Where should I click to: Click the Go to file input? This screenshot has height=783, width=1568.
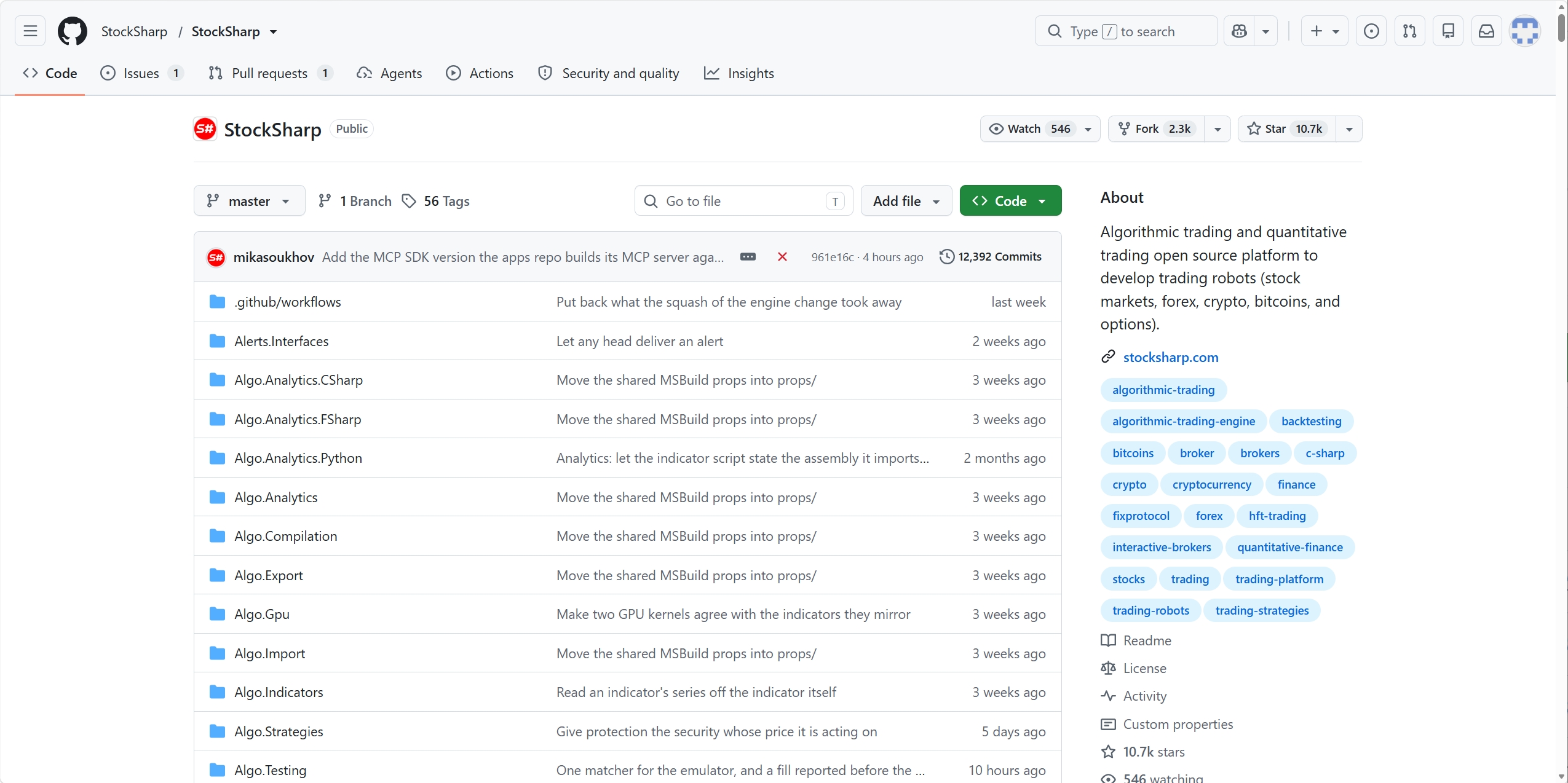pos(743,200)
